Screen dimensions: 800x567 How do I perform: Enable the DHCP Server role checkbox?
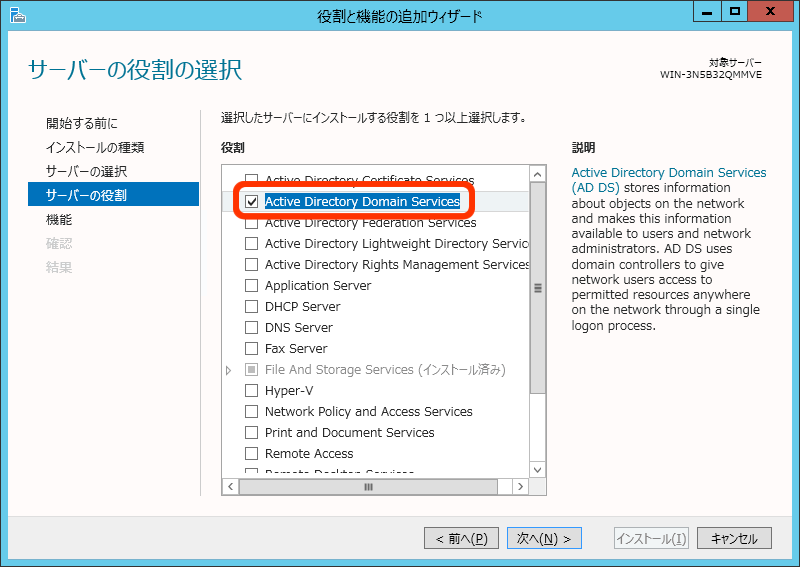point(252,306)
